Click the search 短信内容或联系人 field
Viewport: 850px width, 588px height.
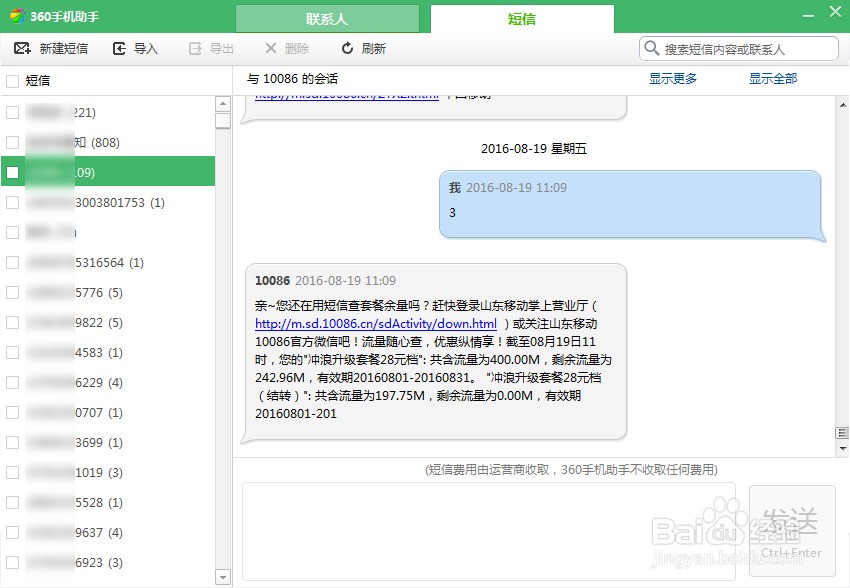739,49
